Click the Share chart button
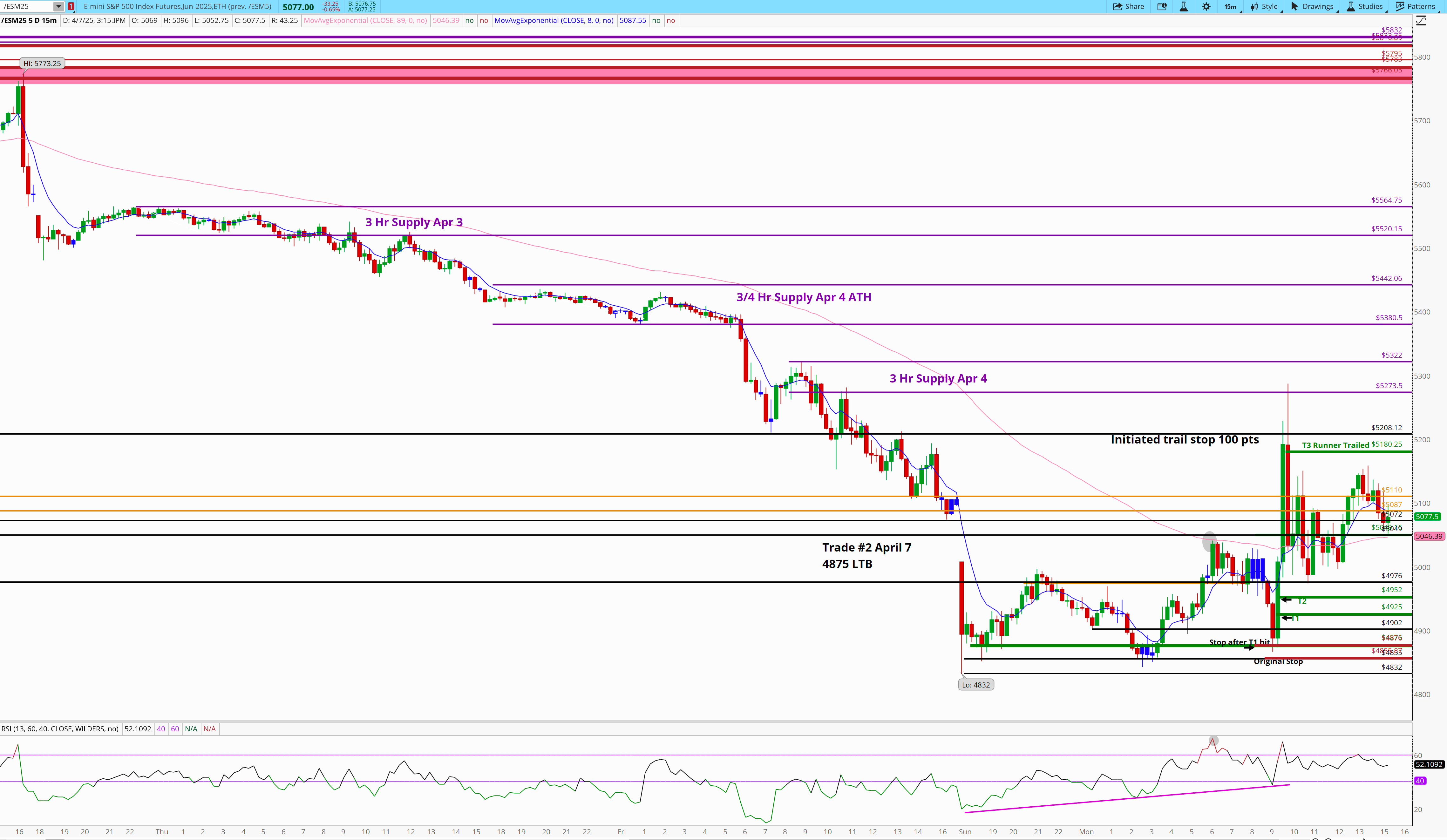The image size is (1447, 840). point(1128,6)
